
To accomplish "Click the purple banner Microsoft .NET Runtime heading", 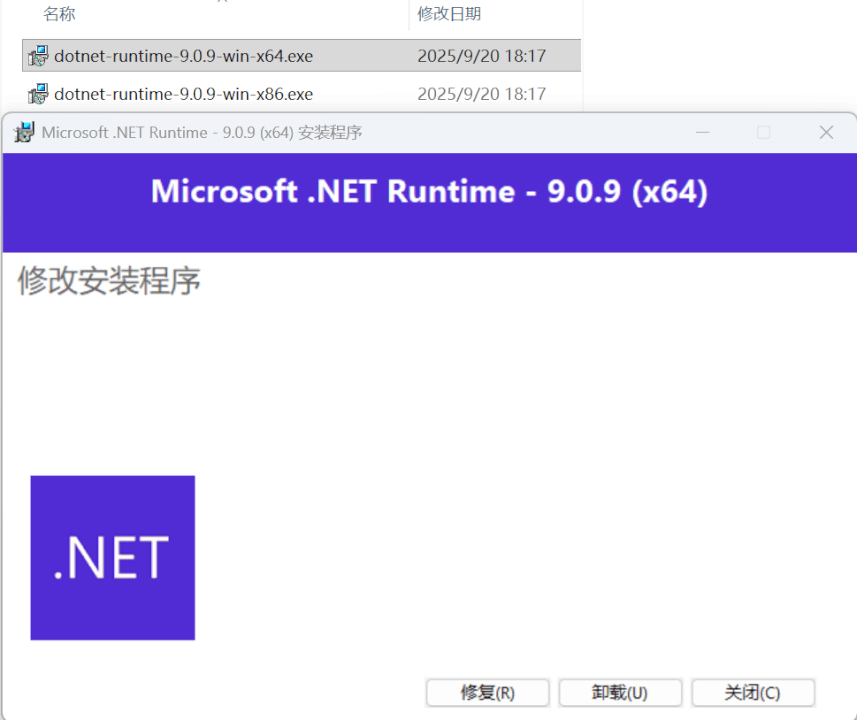I will 429,191.
